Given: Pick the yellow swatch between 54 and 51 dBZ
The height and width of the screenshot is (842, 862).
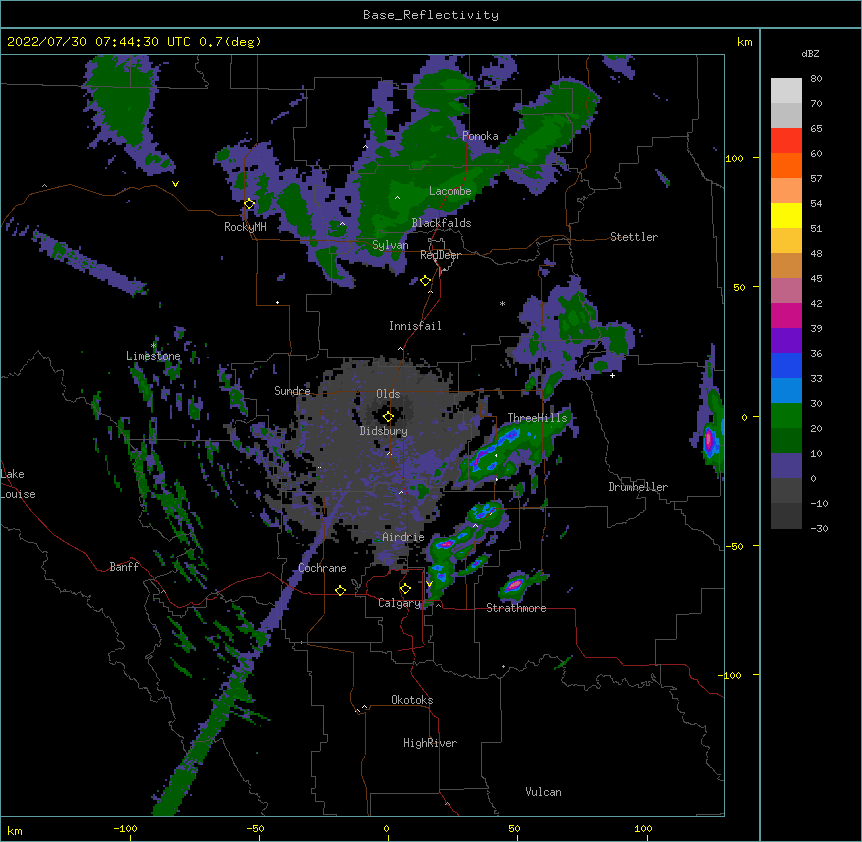Looking at the screenshot, I should pos(786,215).
